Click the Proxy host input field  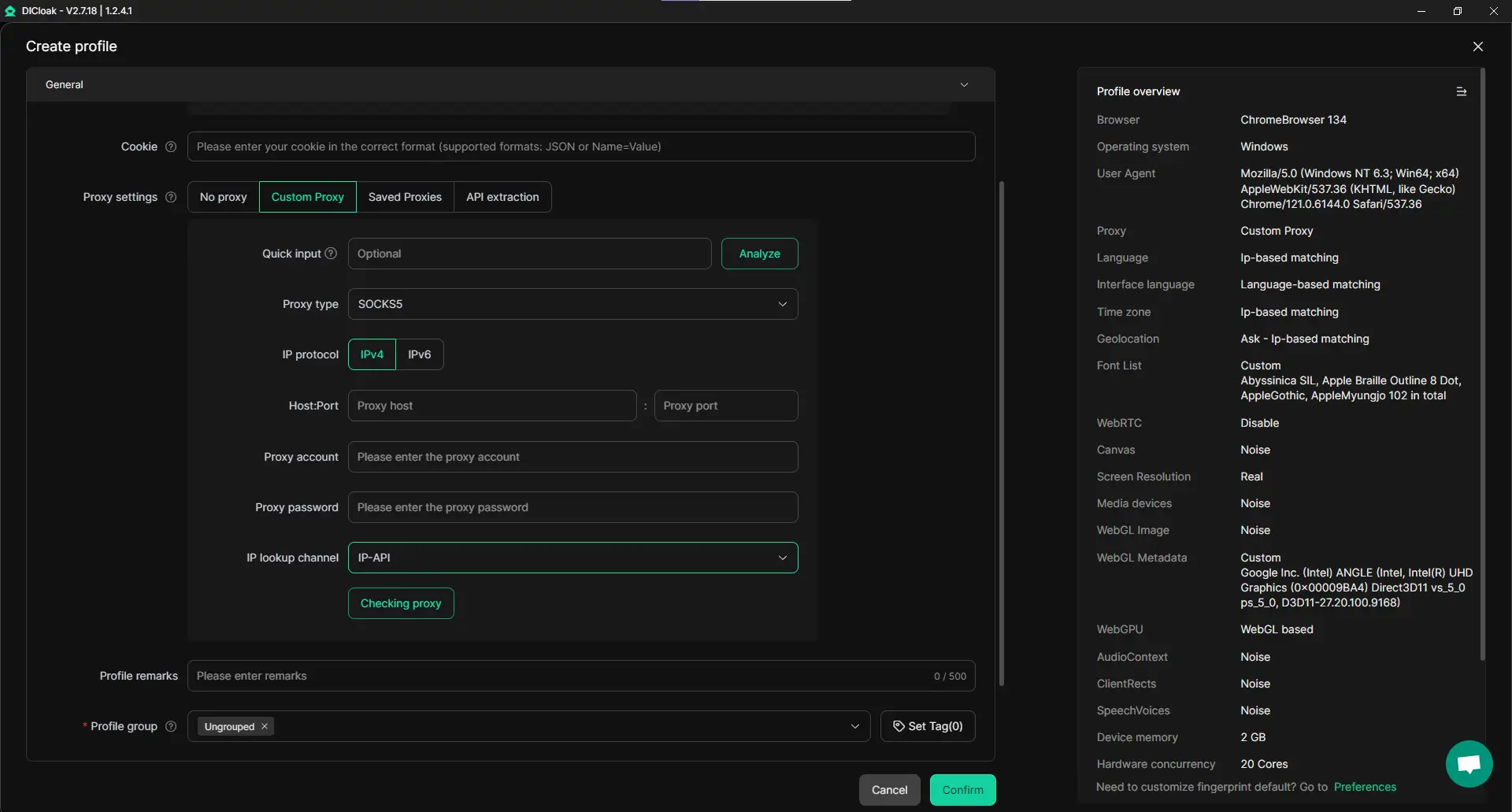(492, 406)
